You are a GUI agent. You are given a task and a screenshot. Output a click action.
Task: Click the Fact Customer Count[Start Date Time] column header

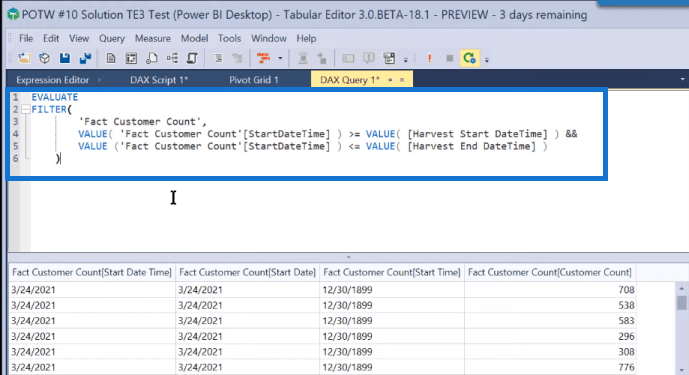click(91, 273)
